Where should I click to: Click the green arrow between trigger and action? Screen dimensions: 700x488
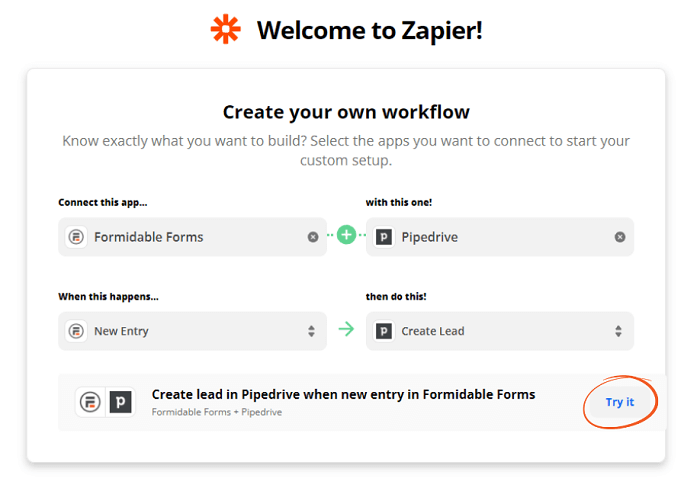pyautogui.click(x=346, y=329)
